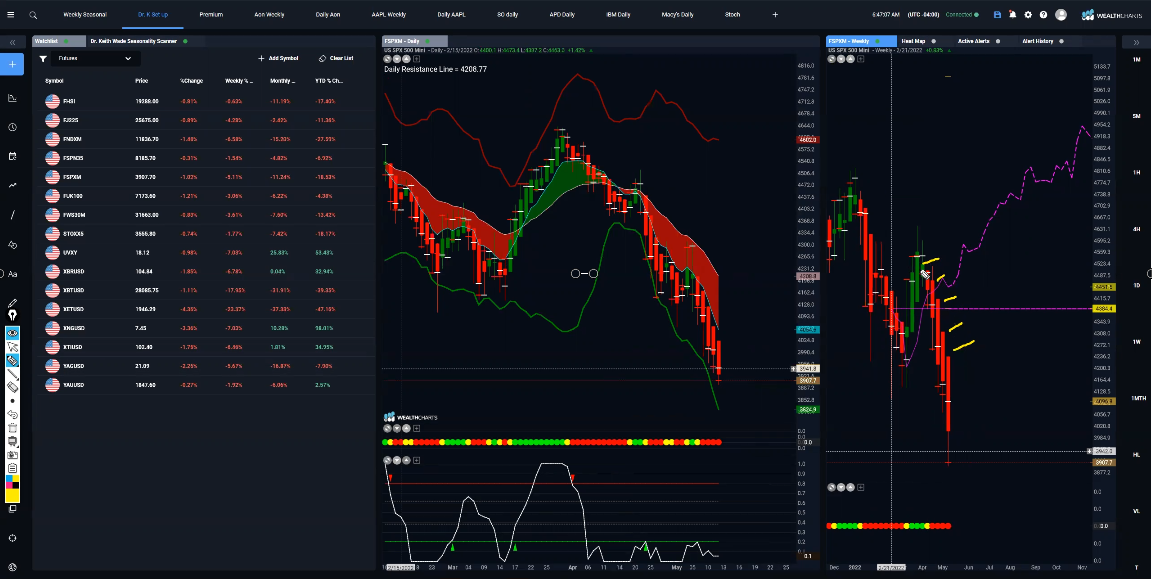Open the notifications bell icon
1152x579 pixels.
pyautogui.click(x=1012, y=15)
